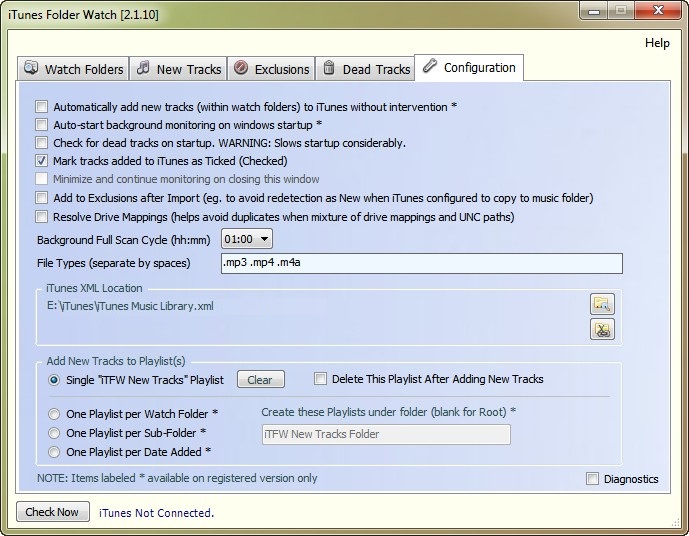Screen dimensions: 689x536
Task: Open the Exclusions tab
Action: tap(271, 69)
